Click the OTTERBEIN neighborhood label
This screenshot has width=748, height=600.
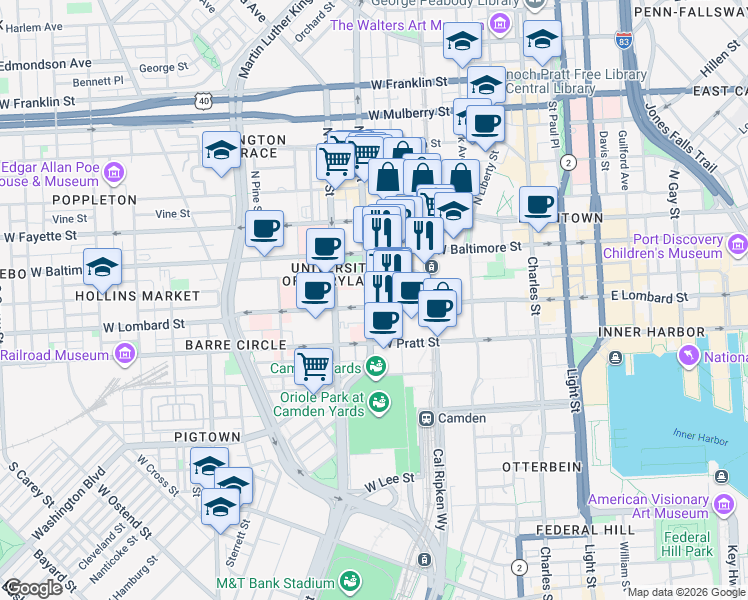click(x=542, y=466)
